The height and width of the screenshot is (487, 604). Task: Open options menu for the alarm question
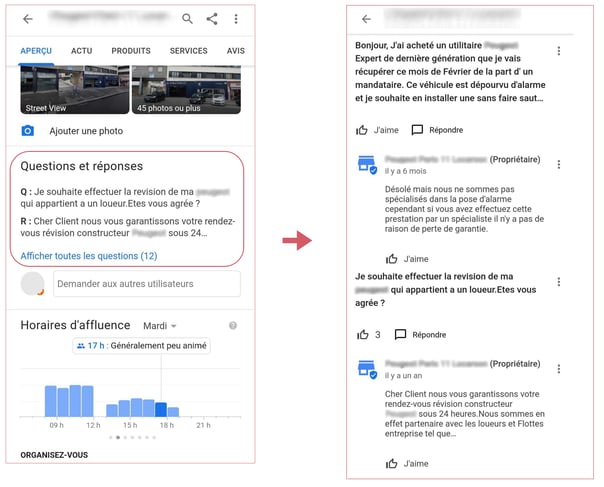coord(559,51)
